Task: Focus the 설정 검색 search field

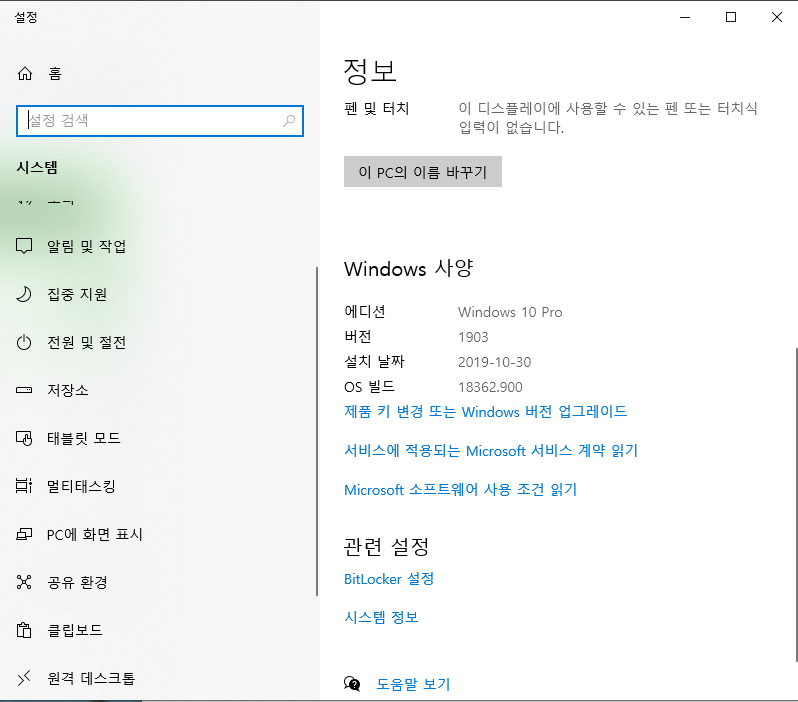Action: point(160,121)
